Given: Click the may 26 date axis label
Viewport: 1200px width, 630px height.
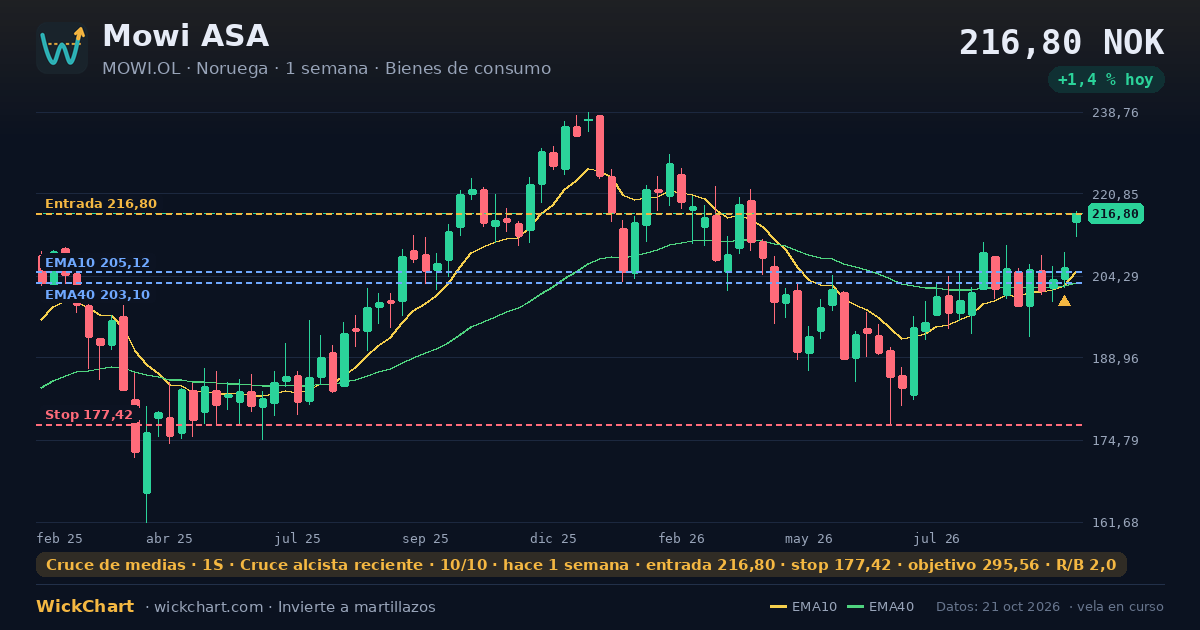Looking at the screenshot, I should pyautogui.click(x=809, y=538).
